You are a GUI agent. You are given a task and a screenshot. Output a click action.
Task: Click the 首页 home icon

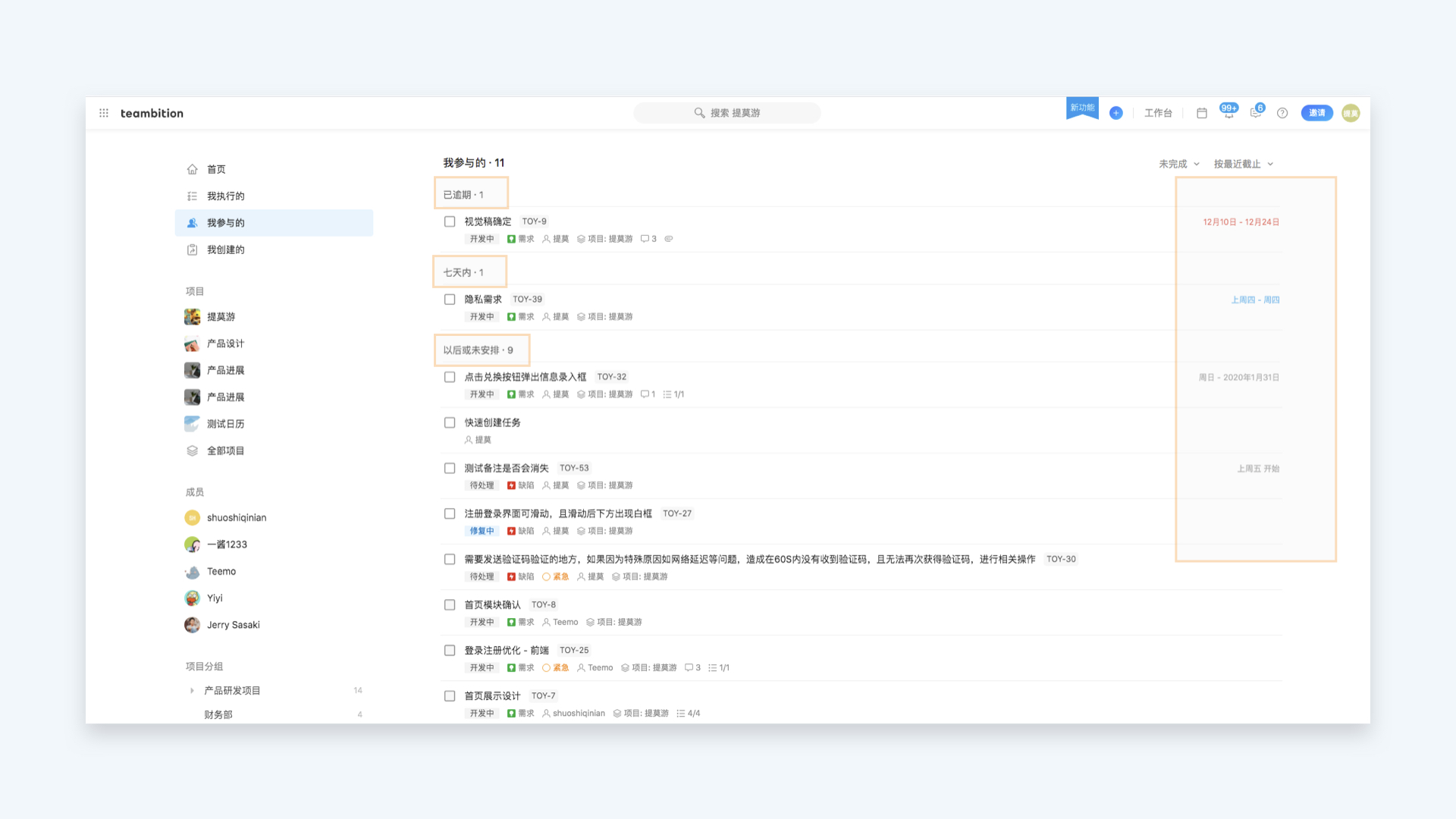click(x=193, y=169)
